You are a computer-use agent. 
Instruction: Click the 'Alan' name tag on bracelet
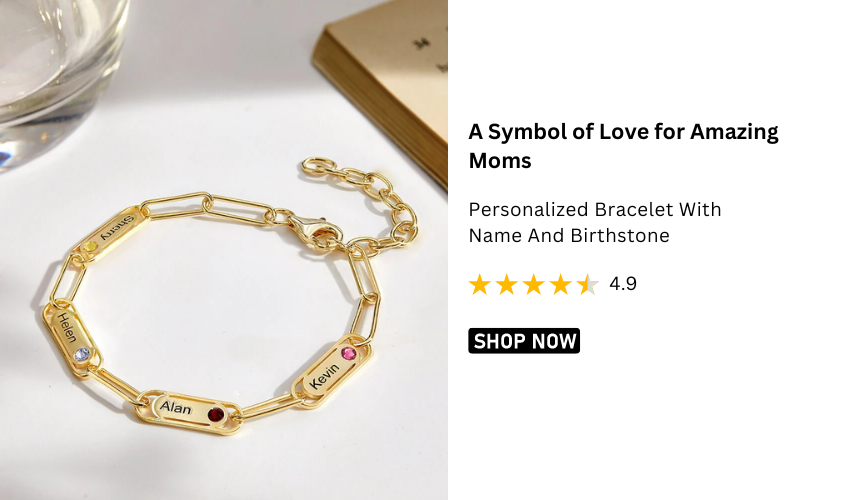(x=189, y=412)
